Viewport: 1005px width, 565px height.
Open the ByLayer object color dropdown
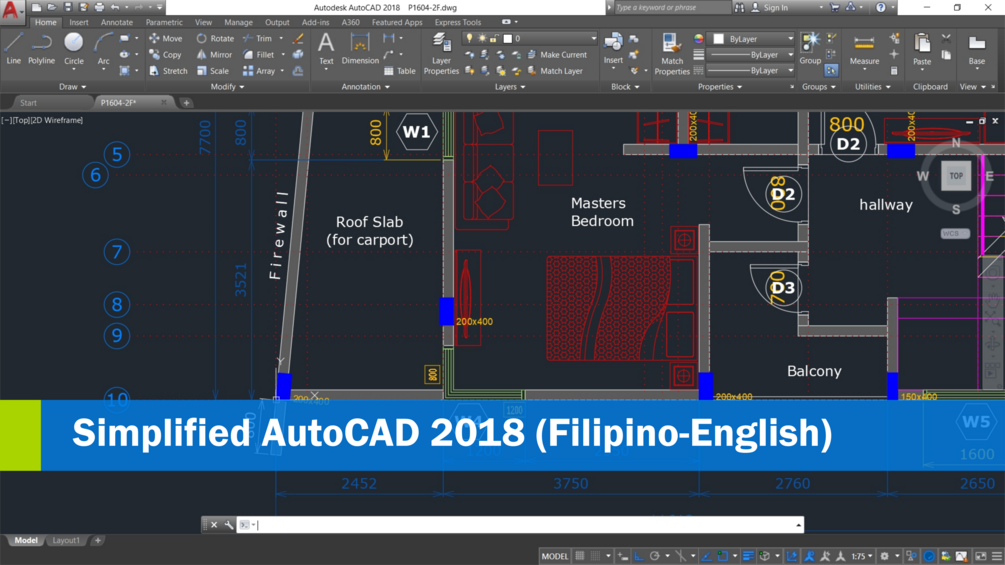(x=752, y=39)
